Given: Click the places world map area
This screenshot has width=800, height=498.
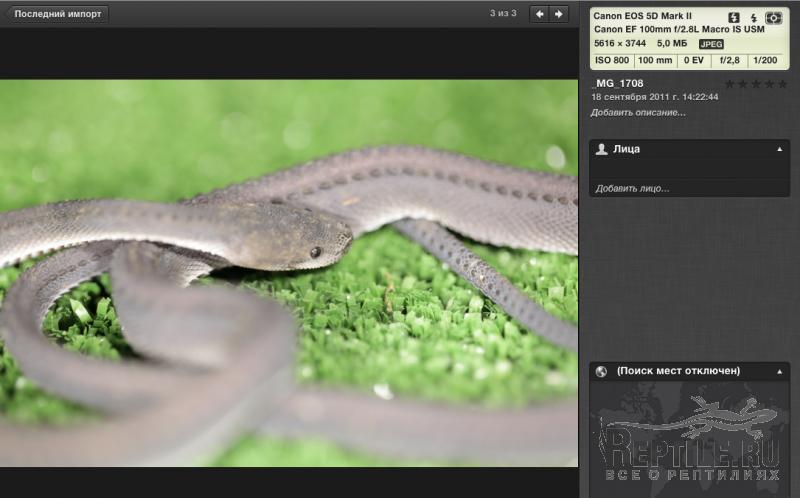Looking at the screenshot, I should [x=689, y=435].
